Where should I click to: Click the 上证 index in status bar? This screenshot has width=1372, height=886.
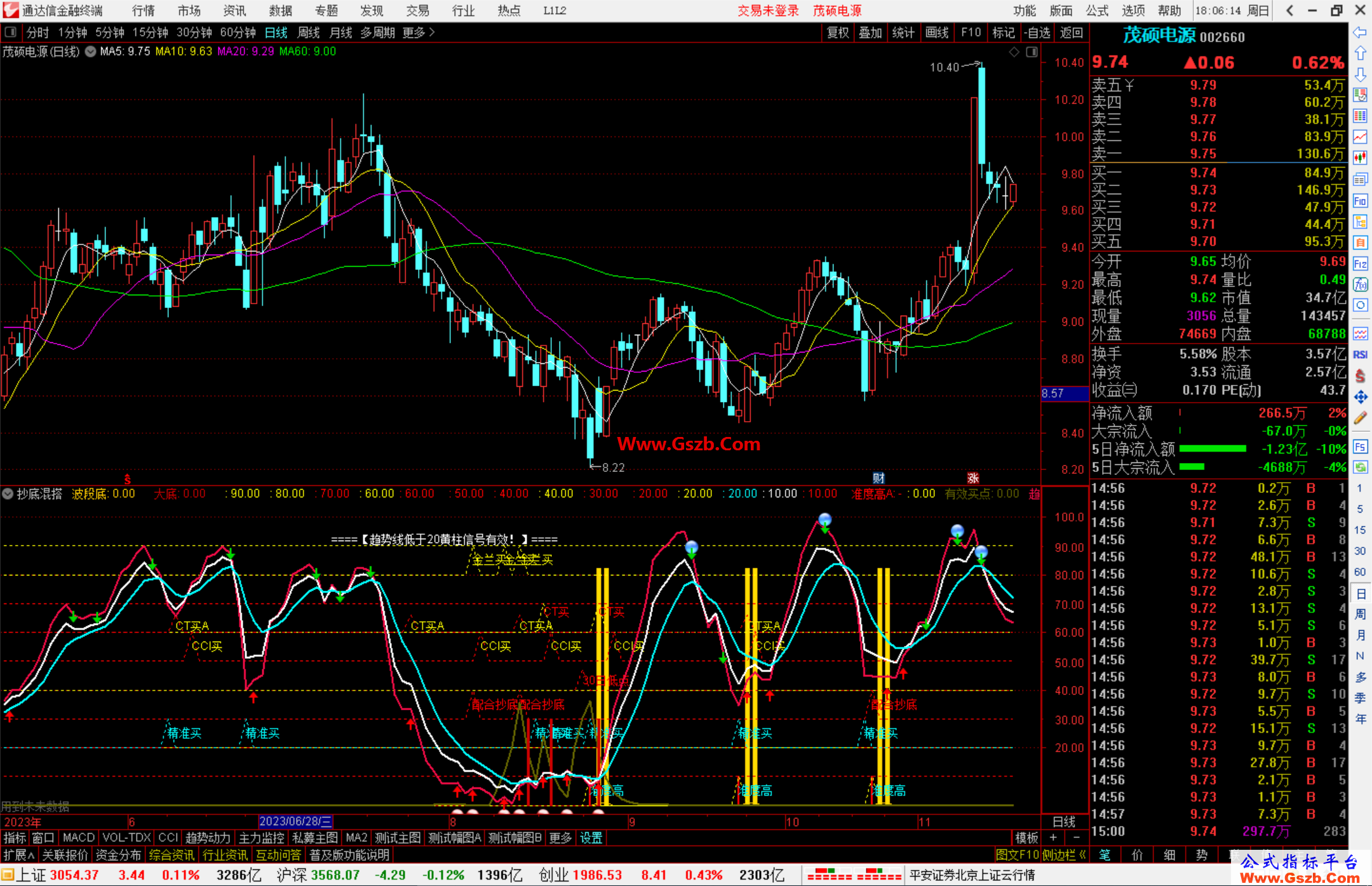tap(31, 875)
